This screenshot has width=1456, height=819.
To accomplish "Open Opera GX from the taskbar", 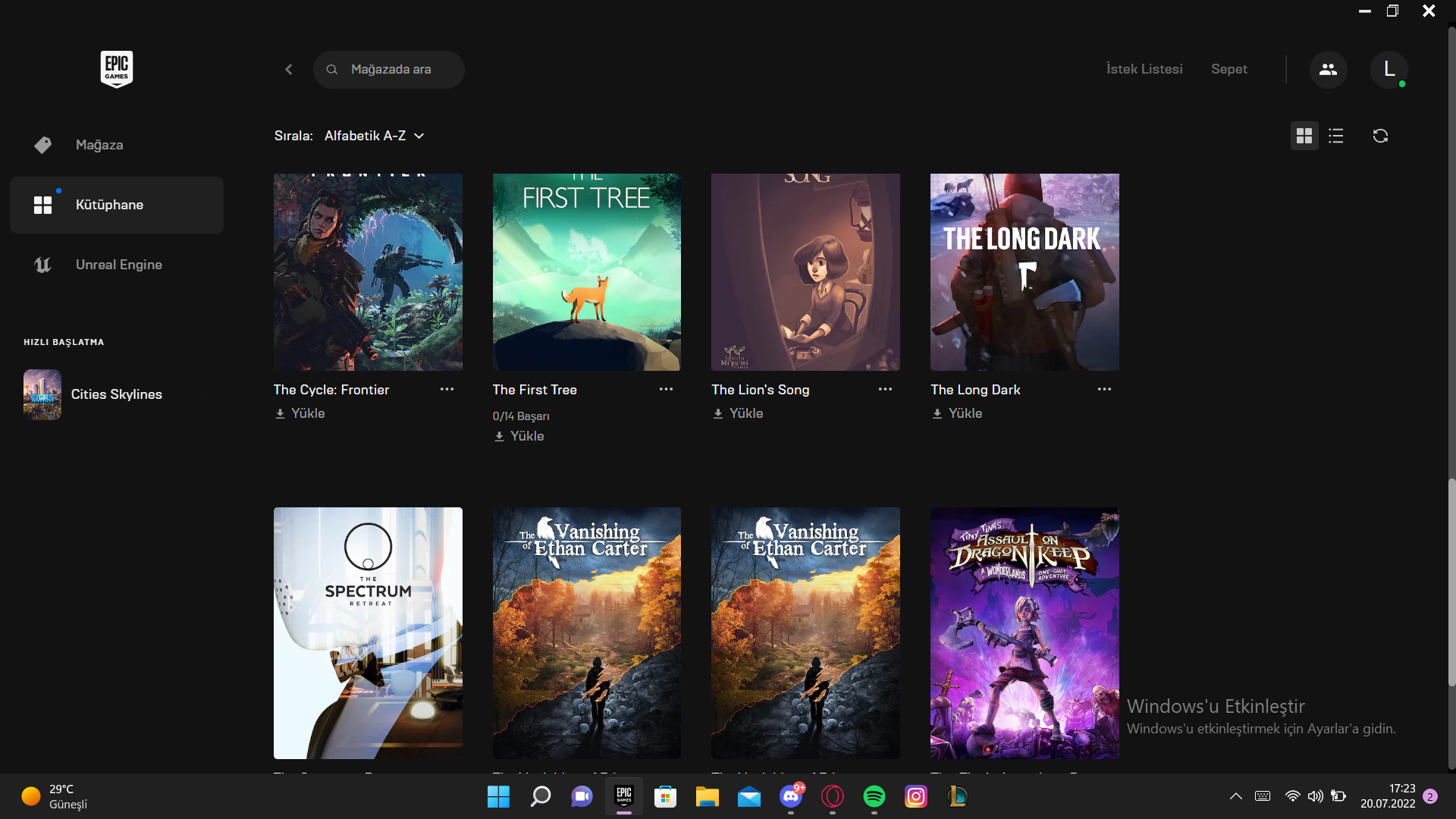I will pyautogui.click(x=832, y=796).
